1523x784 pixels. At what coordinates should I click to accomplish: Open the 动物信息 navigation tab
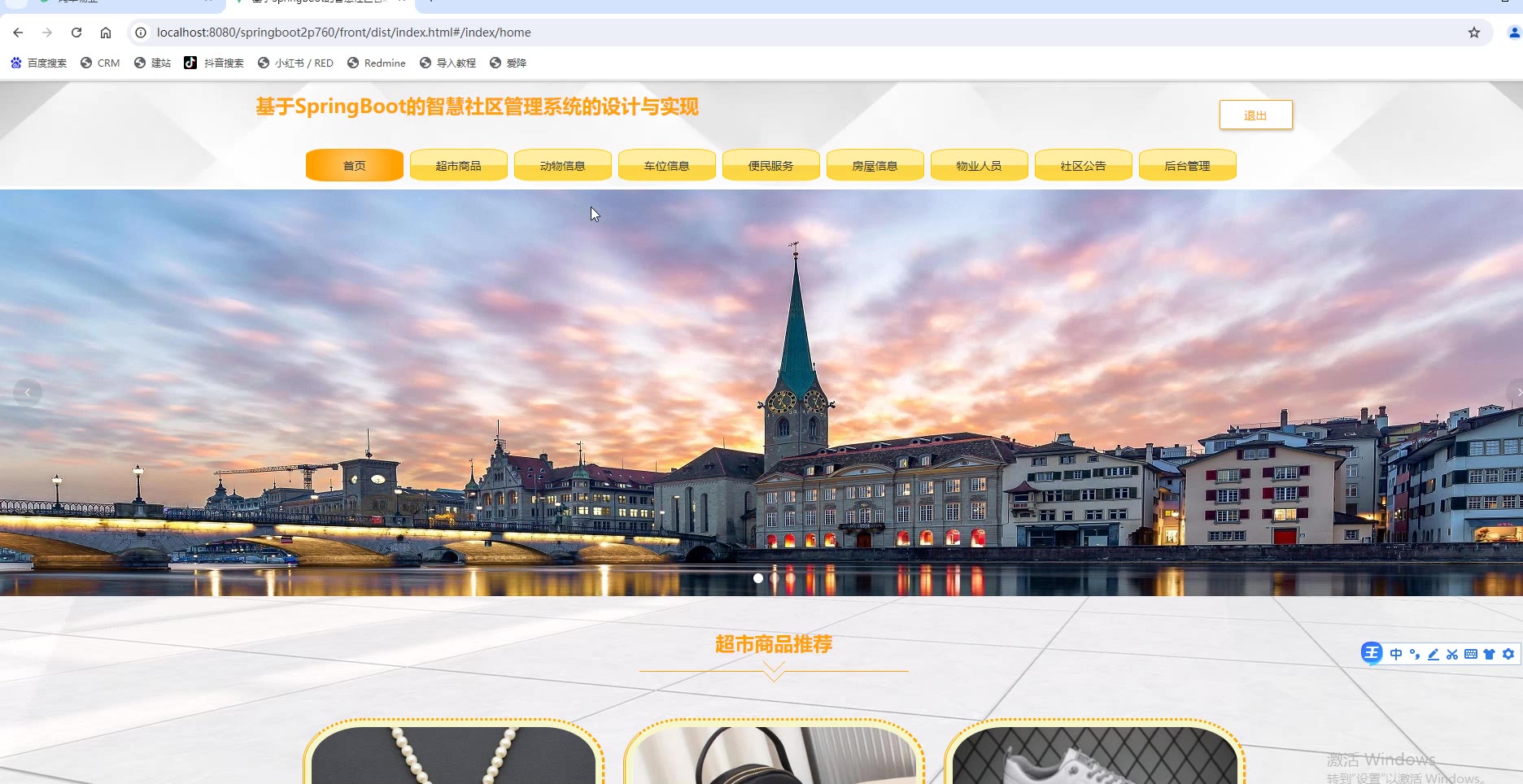pyautogui.click(x=563, y=165)
